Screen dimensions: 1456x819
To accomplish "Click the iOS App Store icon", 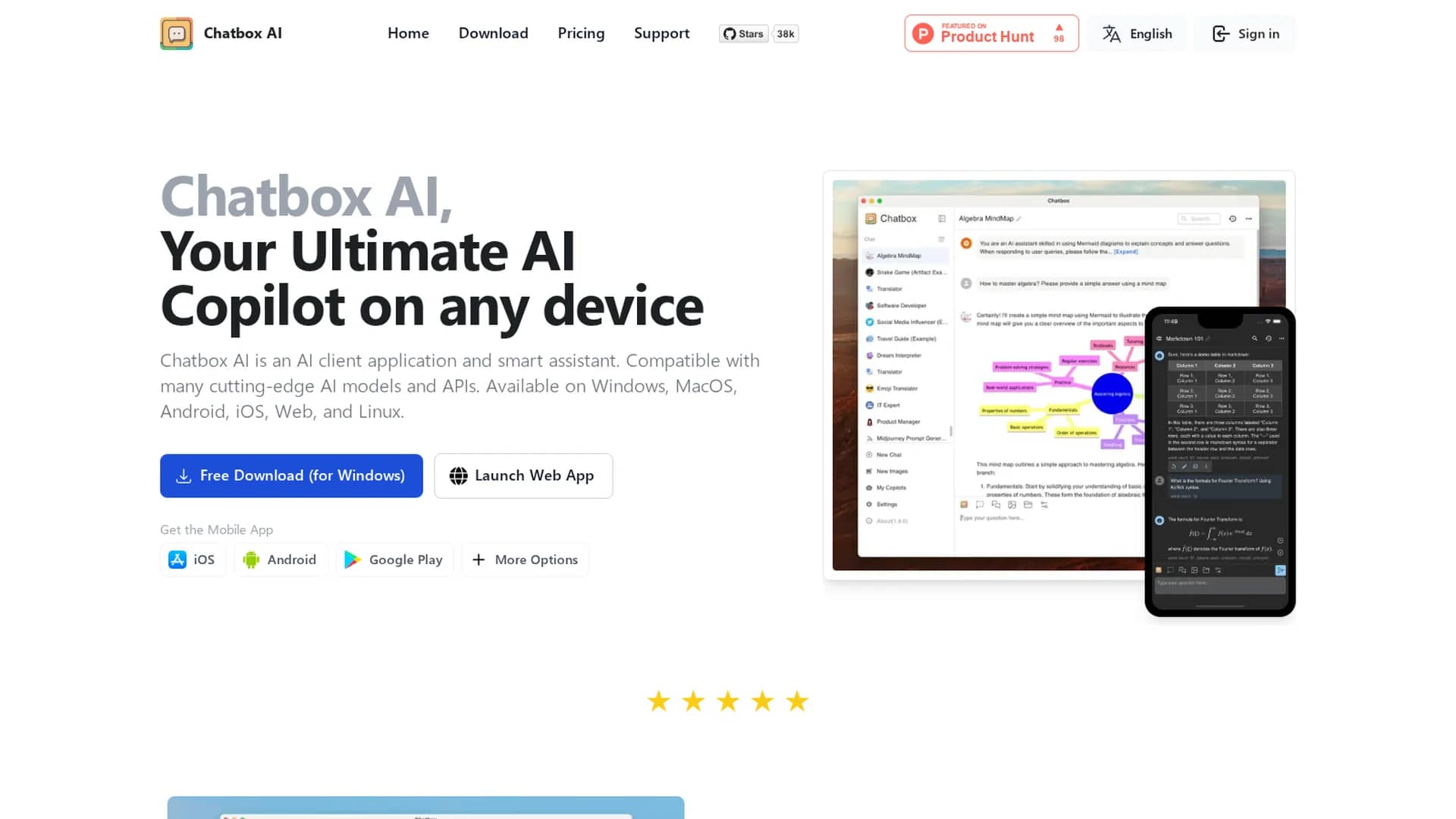I will point(177,560).
